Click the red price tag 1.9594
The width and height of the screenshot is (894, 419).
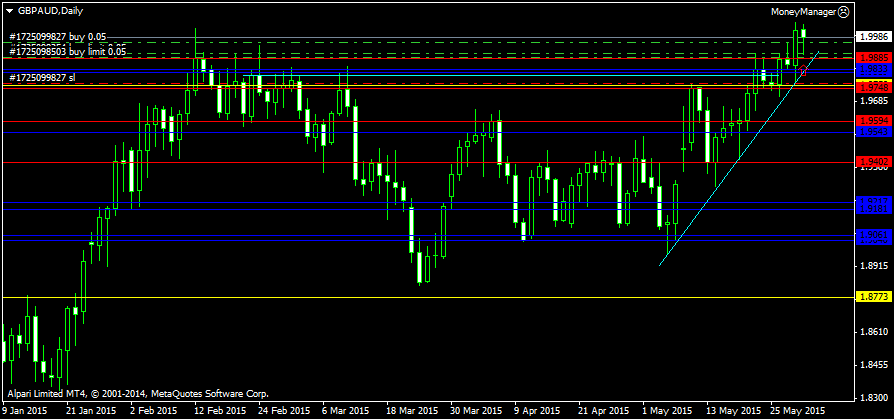point(874,121)
